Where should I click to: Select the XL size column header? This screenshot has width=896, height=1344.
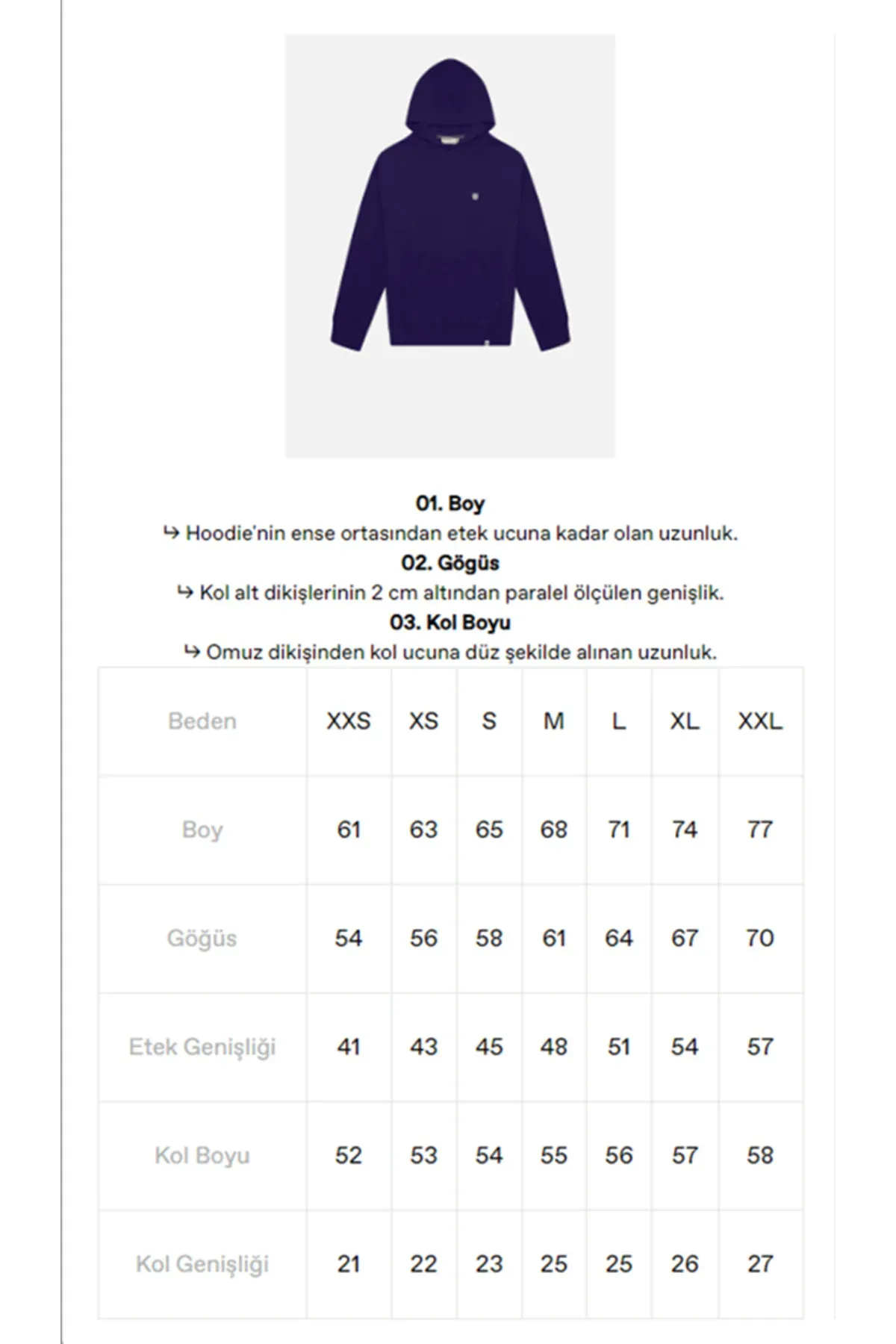(685, 721)
